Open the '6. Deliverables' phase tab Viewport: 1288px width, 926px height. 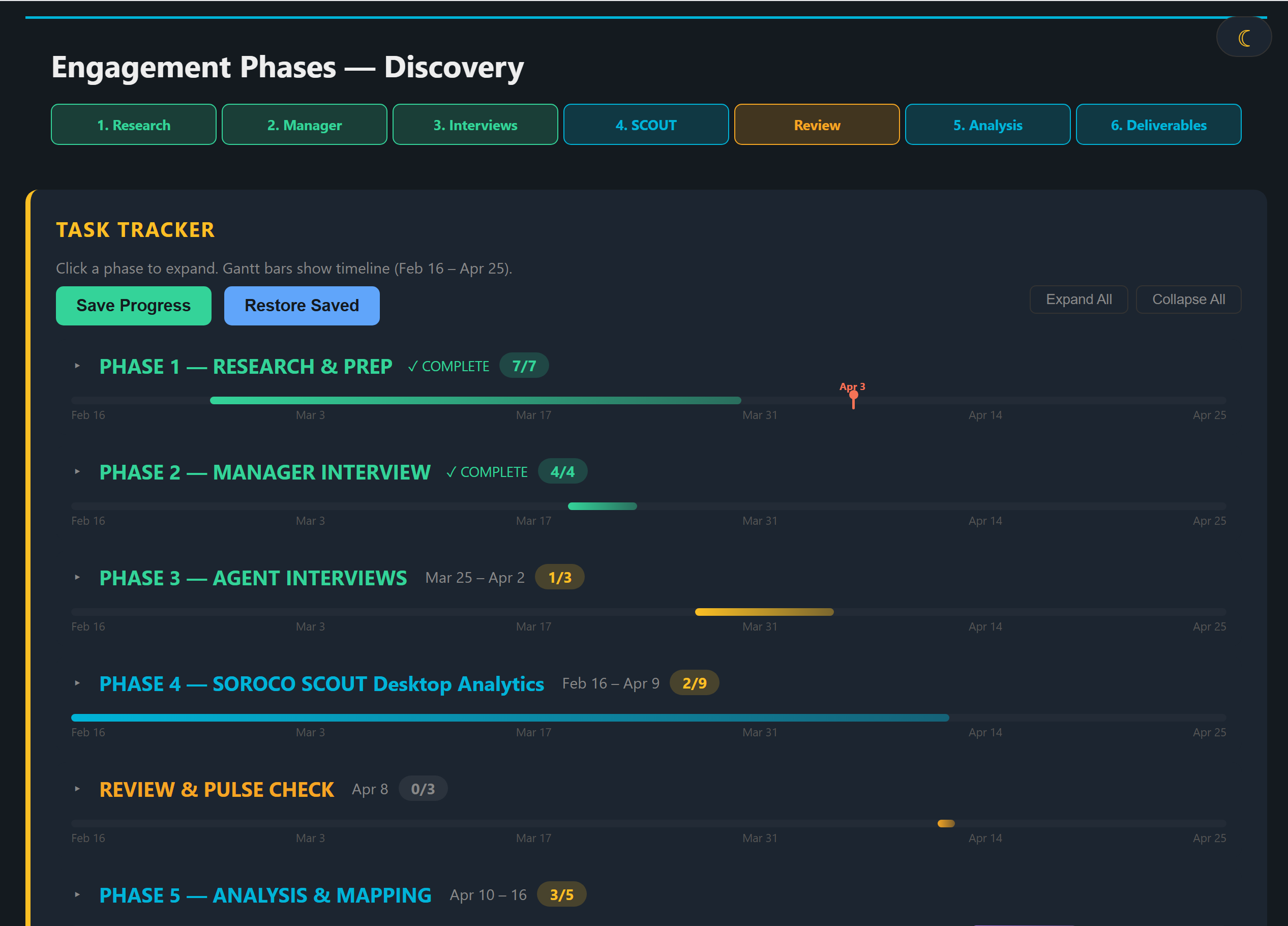tap(1158, 125)
